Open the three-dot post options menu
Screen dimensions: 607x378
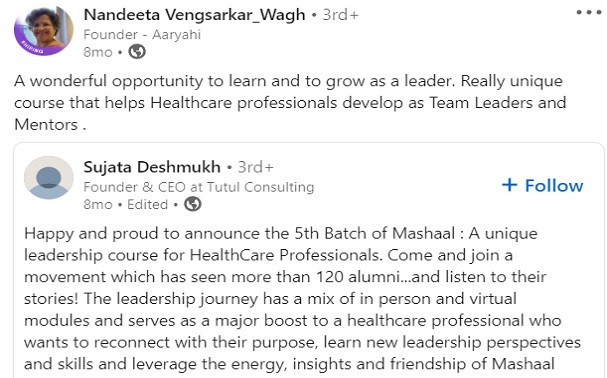[x=588, y=12]
